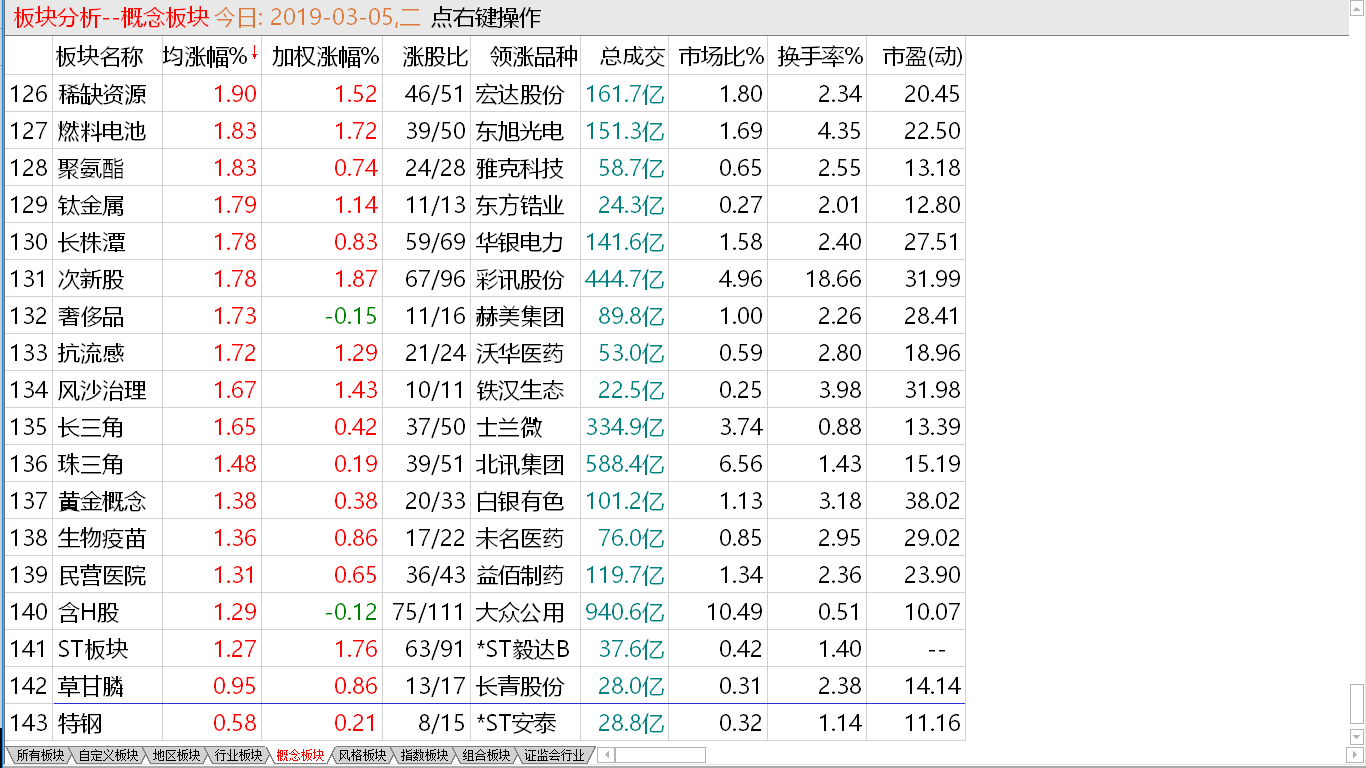Switch to the 所有板块 tab
This screenshot has height=768, width=1366.
click(x=40, y=755)
